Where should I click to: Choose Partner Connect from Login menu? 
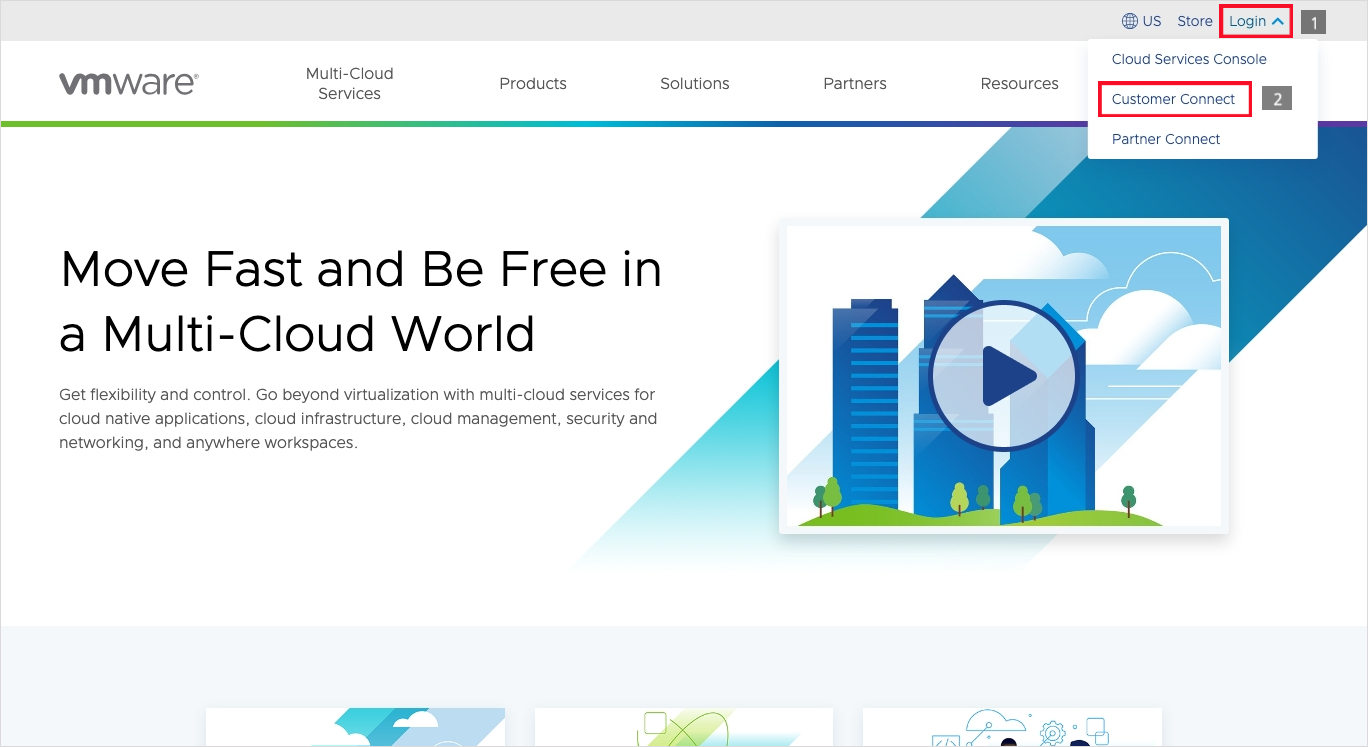(1166, 139)
